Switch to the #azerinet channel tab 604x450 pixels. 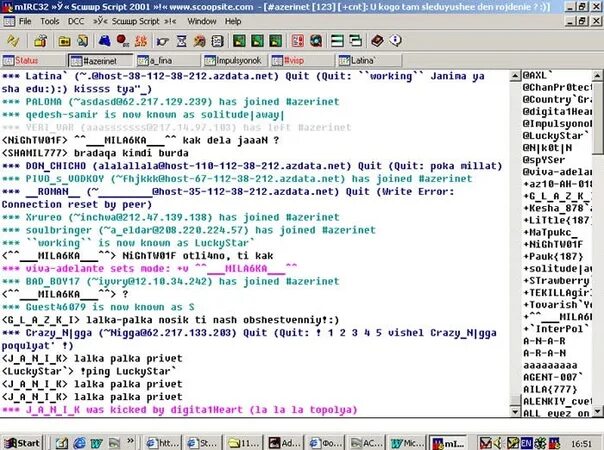(101, 60)
